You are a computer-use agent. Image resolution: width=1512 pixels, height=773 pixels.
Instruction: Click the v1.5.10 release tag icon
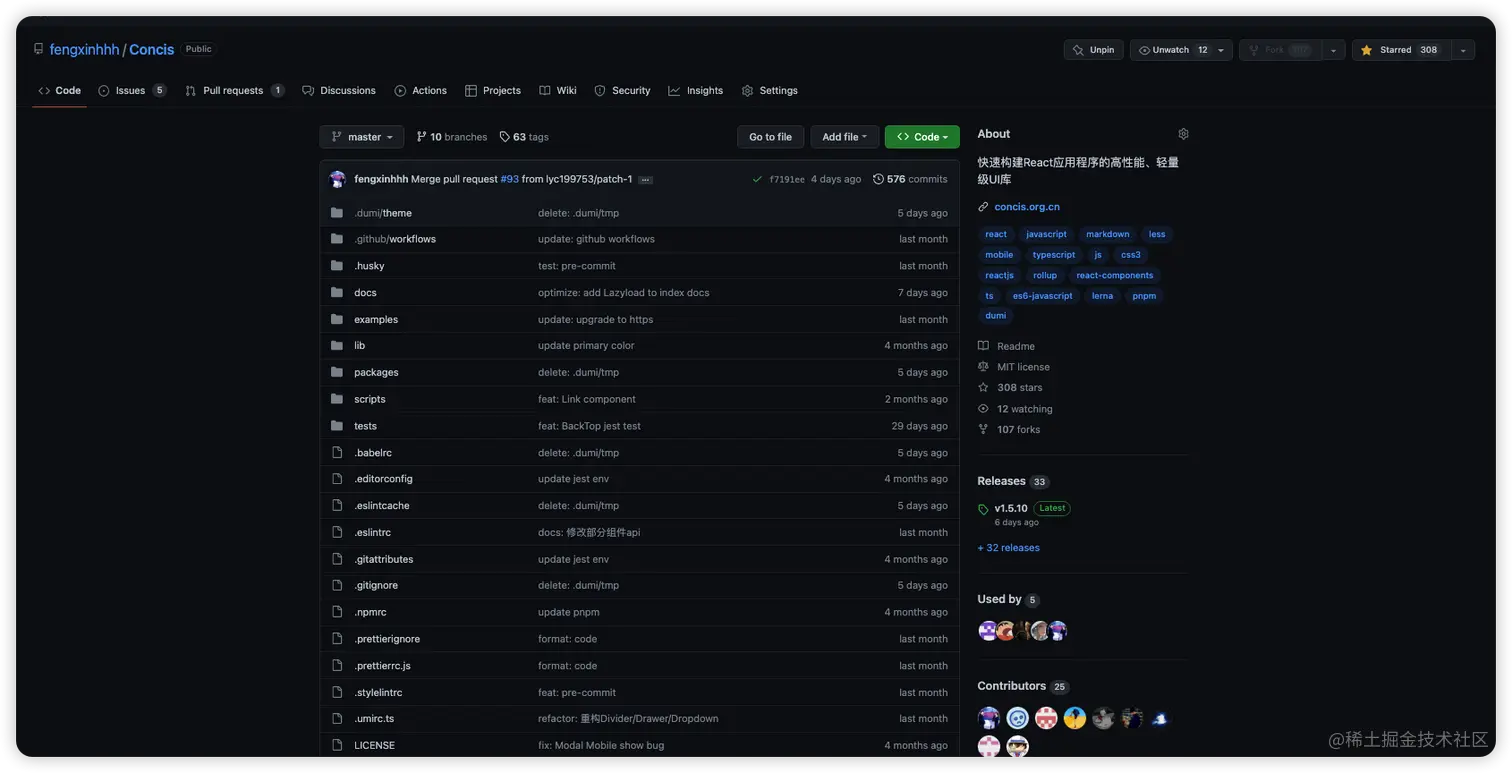click(x=983, y=509)
